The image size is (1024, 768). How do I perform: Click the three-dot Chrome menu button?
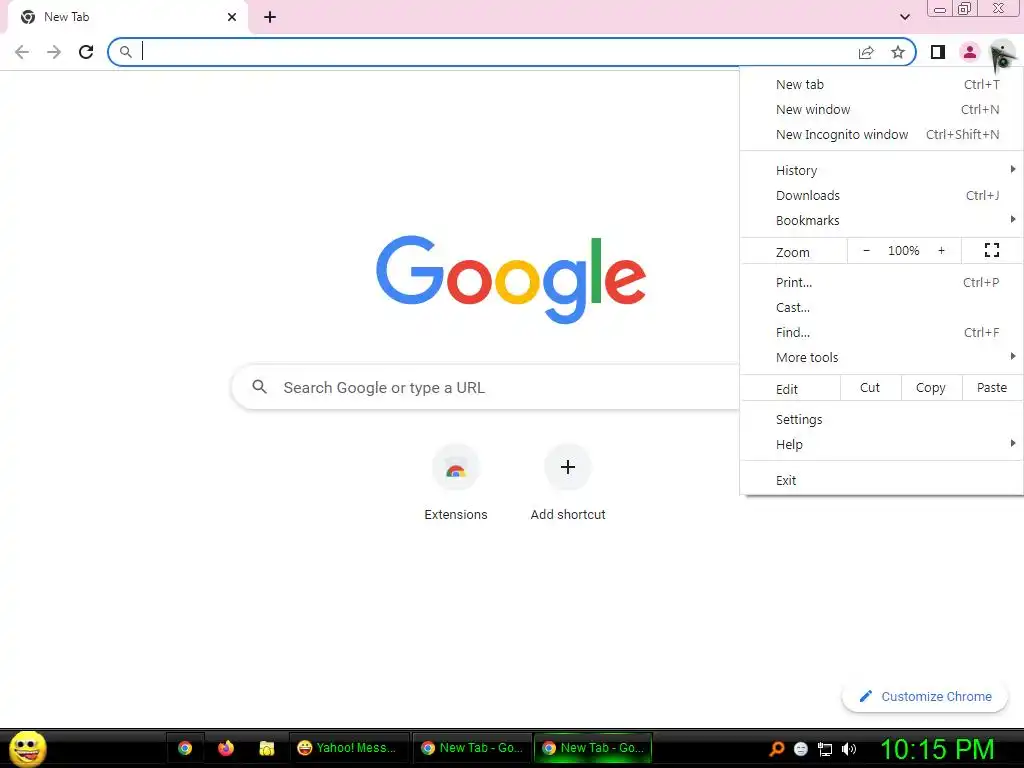(1002, 52)
